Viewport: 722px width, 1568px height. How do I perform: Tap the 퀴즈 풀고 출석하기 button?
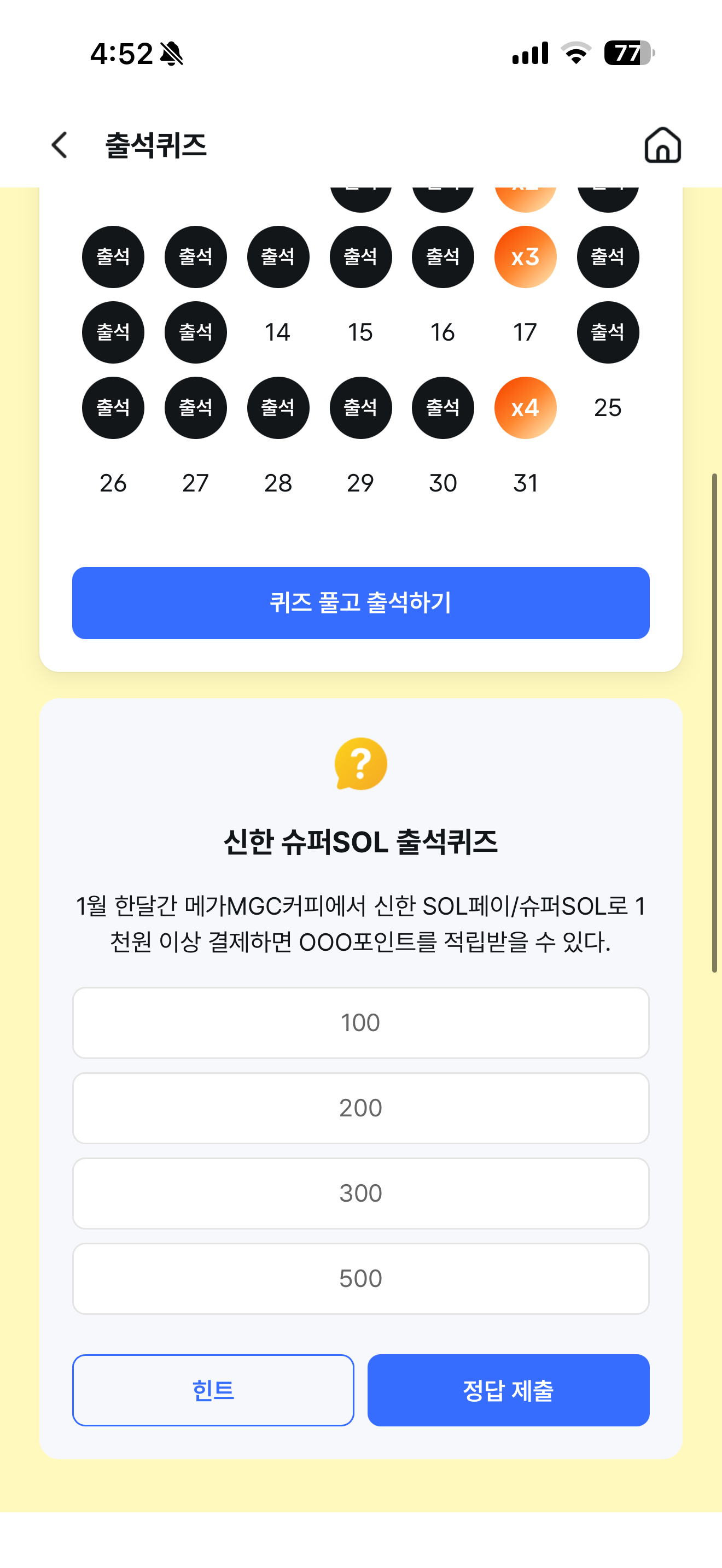[x=360, y=602]
